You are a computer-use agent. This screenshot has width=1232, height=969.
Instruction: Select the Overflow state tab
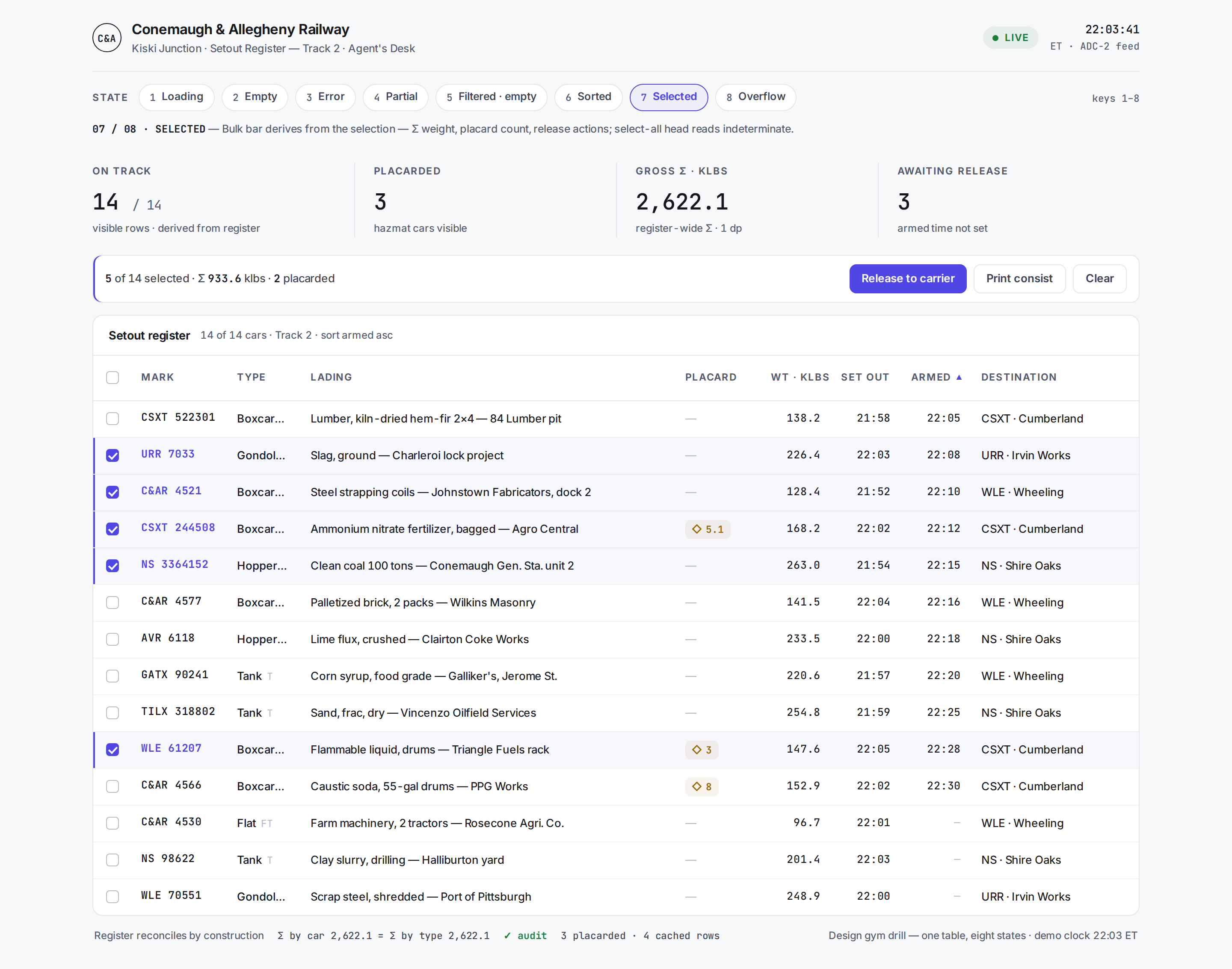tap(755, 97)
